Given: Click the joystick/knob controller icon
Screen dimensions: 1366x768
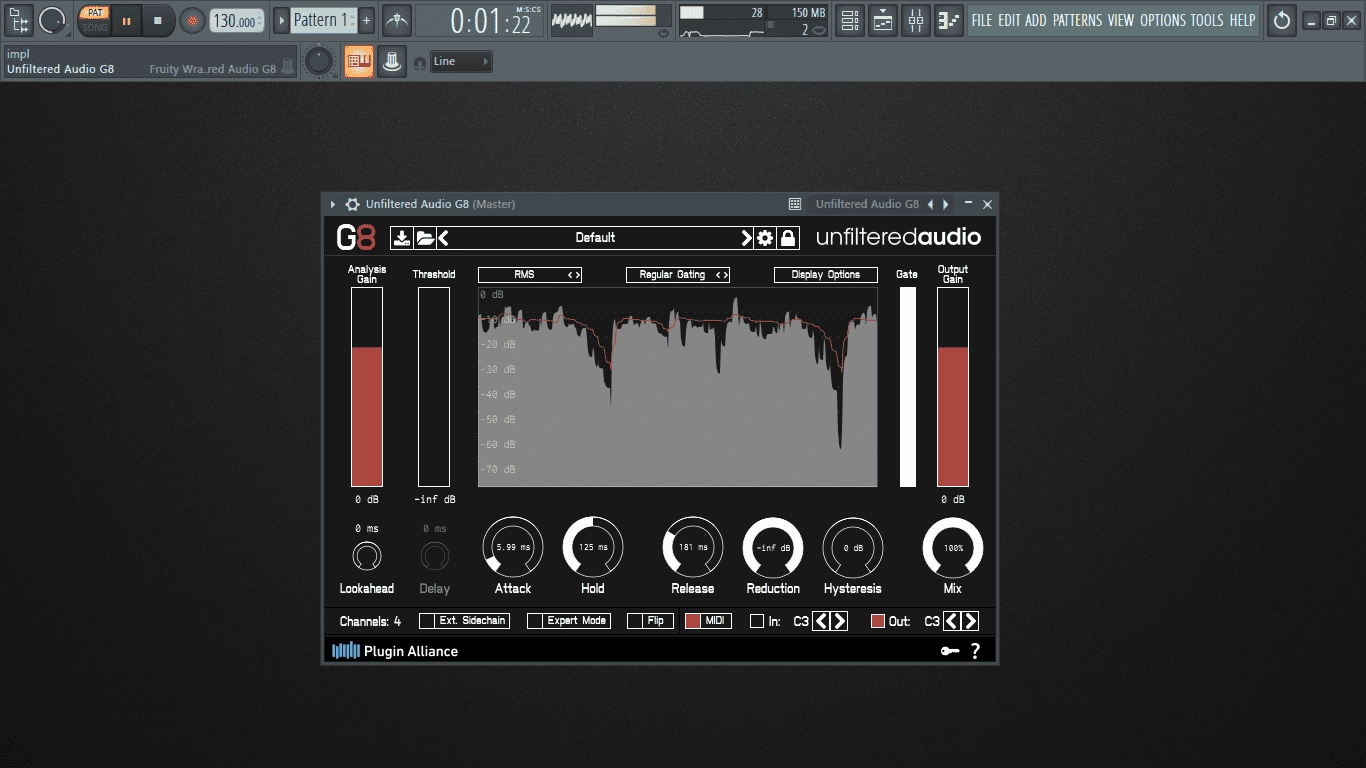Looking at the screenshot, I should point(392,62).
